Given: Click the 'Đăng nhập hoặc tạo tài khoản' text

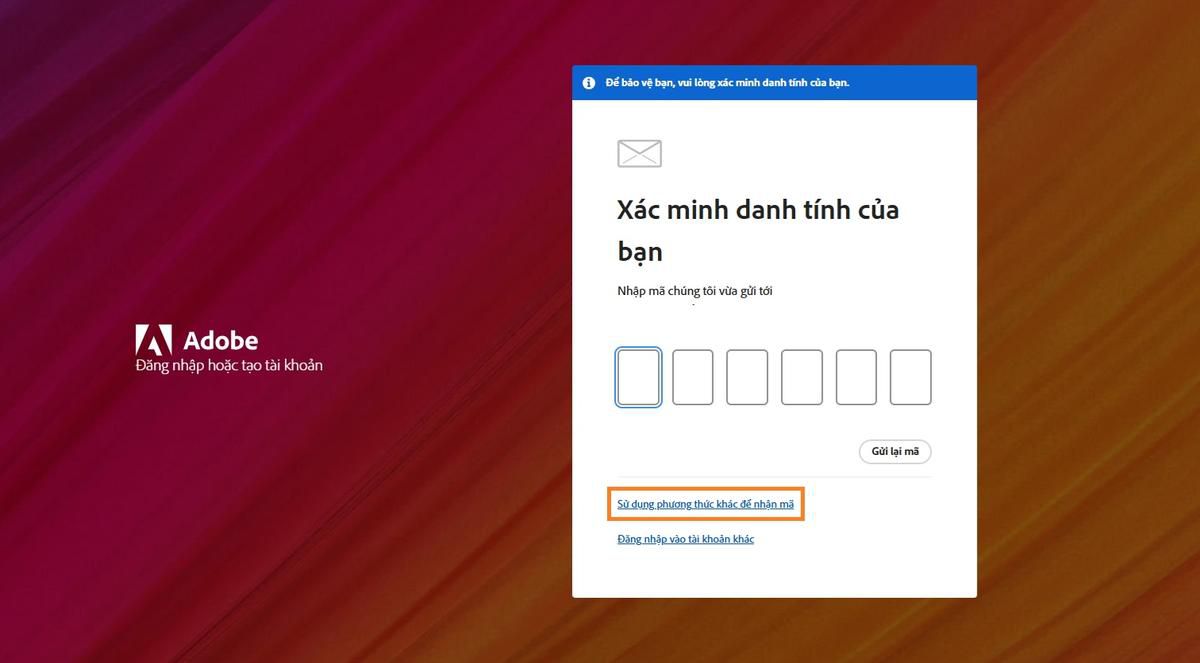Looking at the screenshot, I should 228,365.
